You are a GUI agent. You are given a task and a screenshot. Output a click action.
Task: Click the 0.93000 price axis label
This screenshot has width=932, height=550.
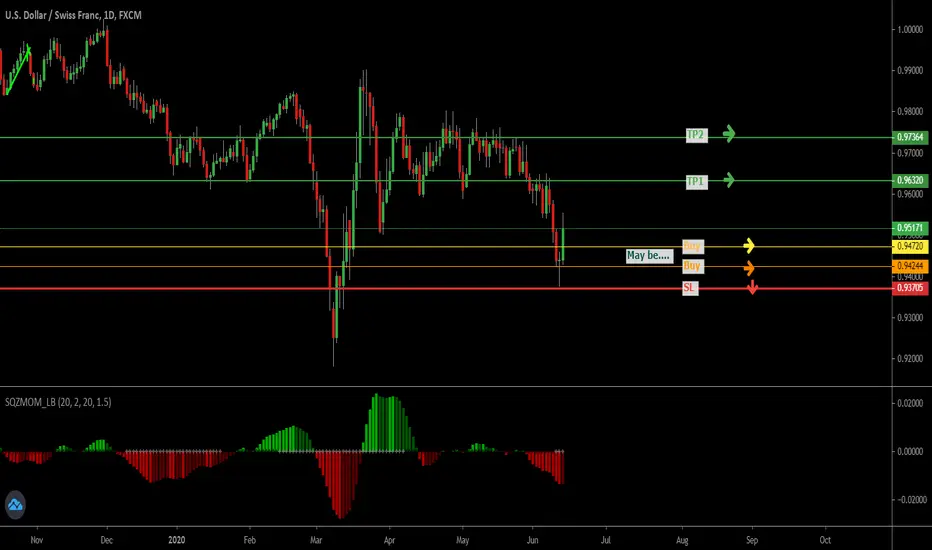(x=910, y=318)
